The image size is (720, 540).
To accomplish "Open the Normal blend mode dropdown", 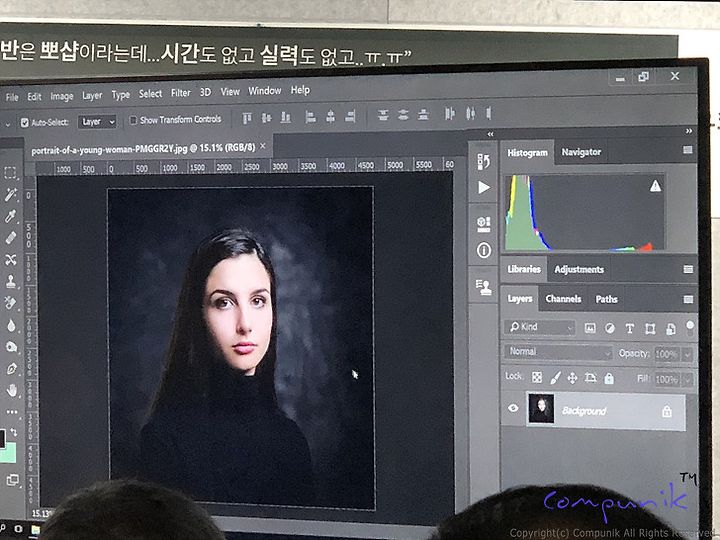I will tap(558, 352).
